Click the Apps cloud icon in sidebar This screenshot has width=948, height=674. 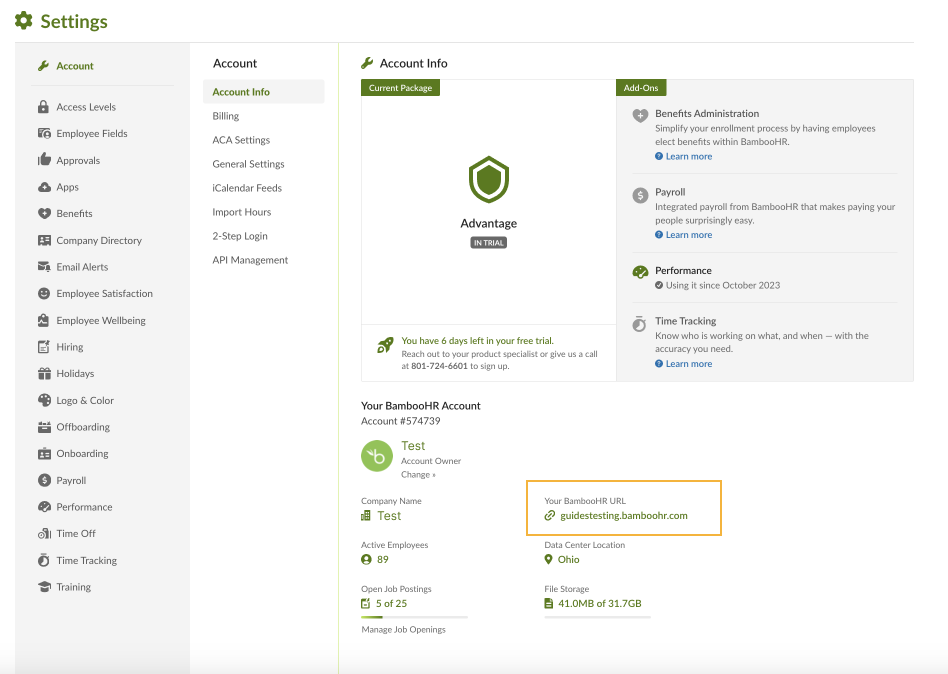point(44,187)
